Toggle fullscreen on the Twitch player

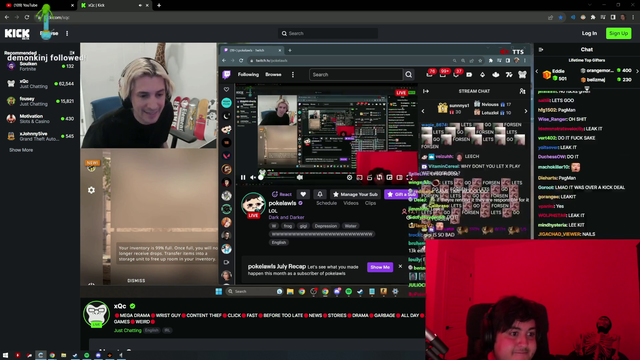[409, 178]
